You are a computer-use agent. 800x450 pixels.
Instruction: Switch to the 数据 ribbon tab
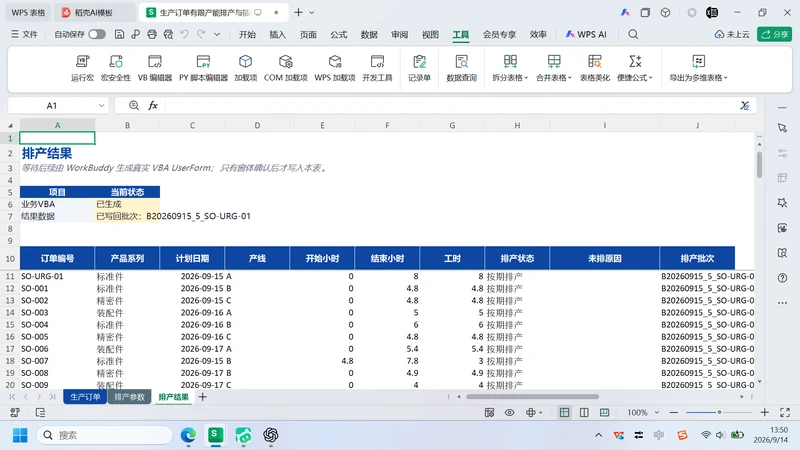[369, 34]
